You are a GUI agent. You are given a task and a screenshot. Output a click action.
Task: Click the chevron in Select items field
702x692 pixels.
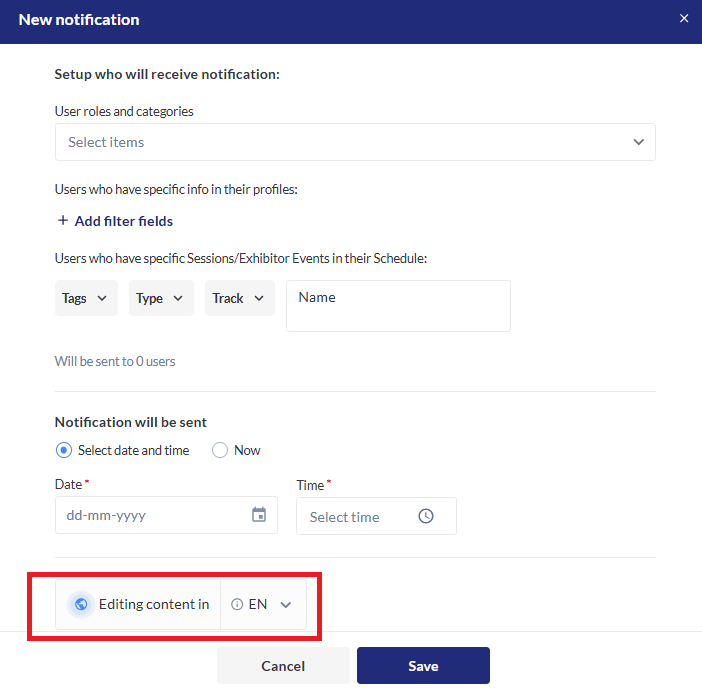(639, 142)
